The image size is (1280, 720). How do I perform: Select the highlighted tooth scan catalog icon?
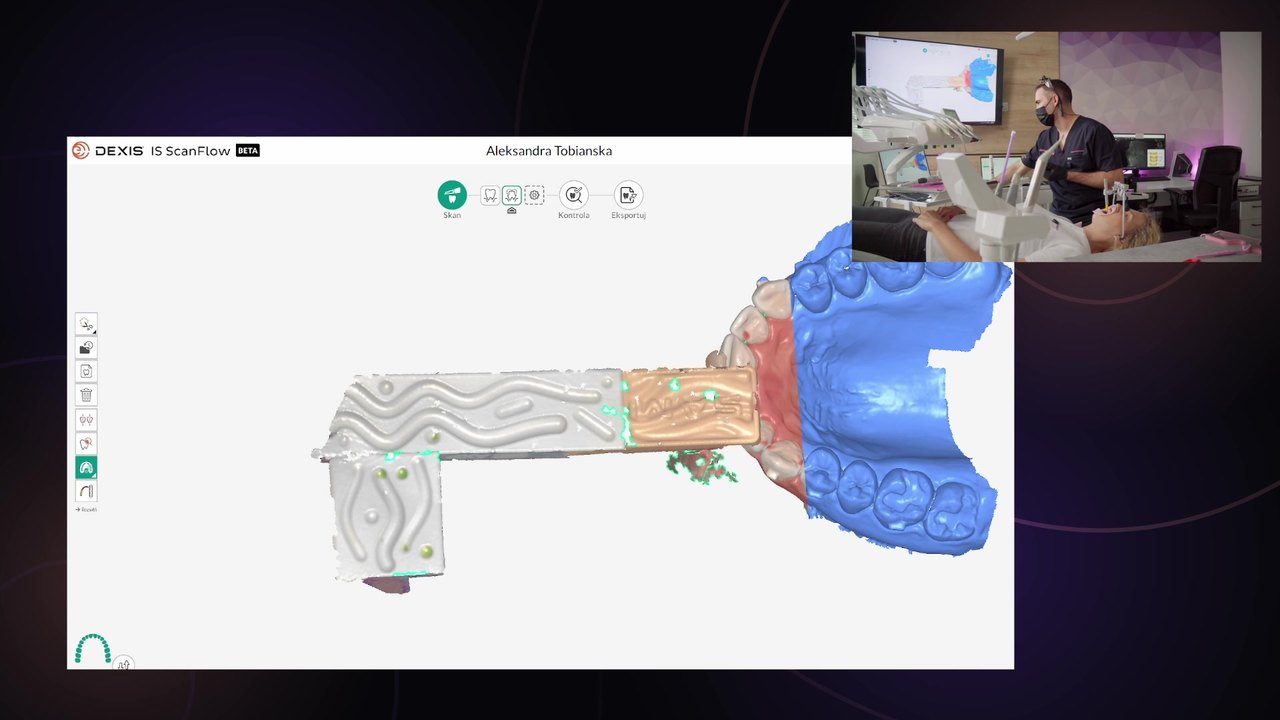point(512,195)
